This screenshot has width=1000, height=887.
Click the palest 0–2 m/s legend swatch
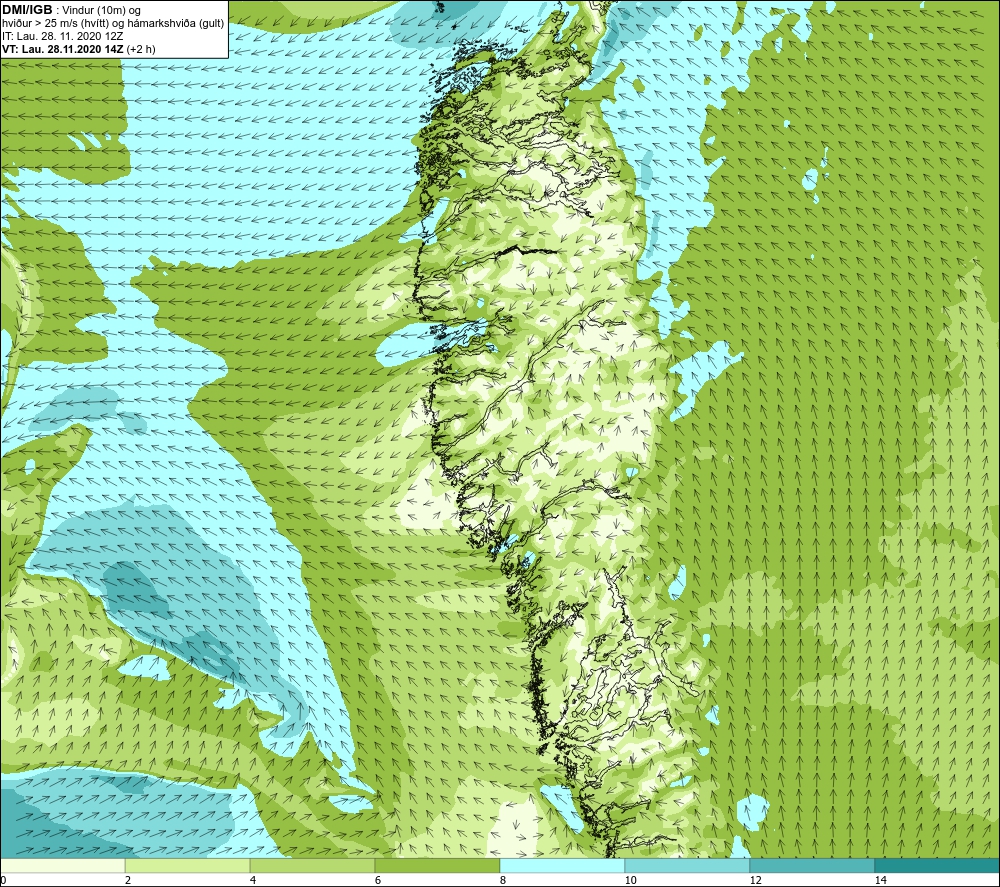tap(62, 865)
